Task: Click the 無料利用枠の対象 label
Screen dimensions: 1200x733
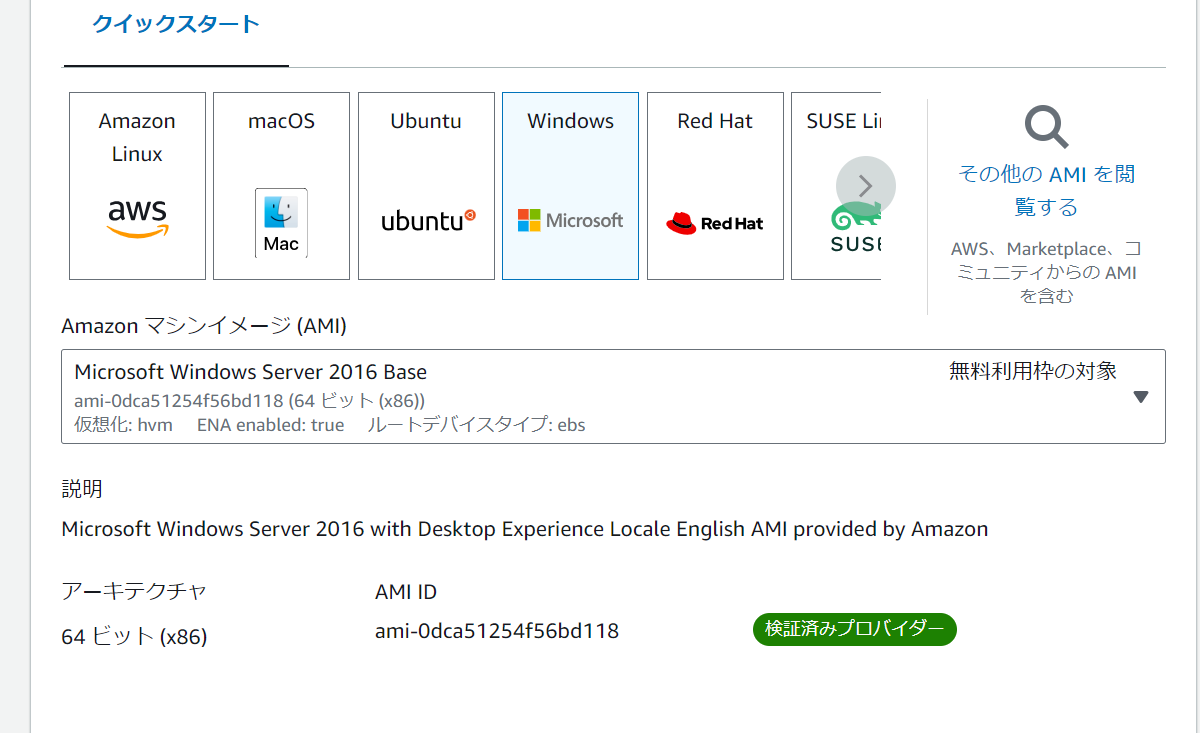Action: [1033, 371]
